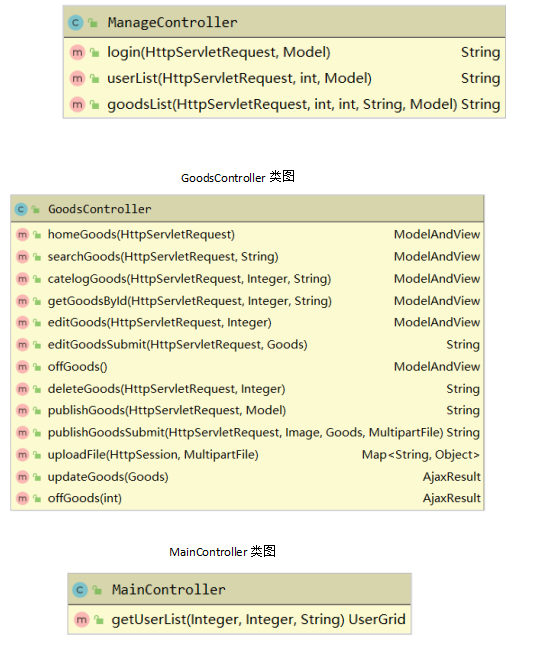Viewport: 556px width, 648px height.
Task: Select the goodsList method row
Action: 284,105
